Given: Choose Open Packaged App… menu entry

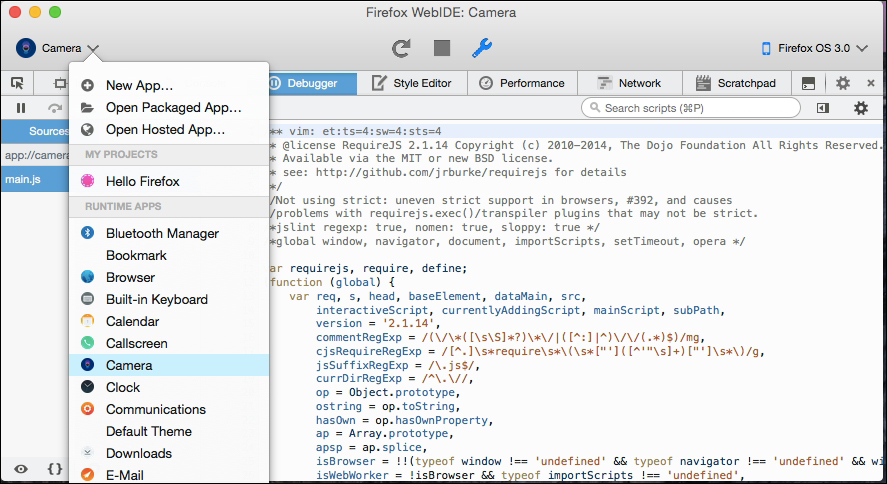Looking at the screenshot, I should click(x=169, y=107).
